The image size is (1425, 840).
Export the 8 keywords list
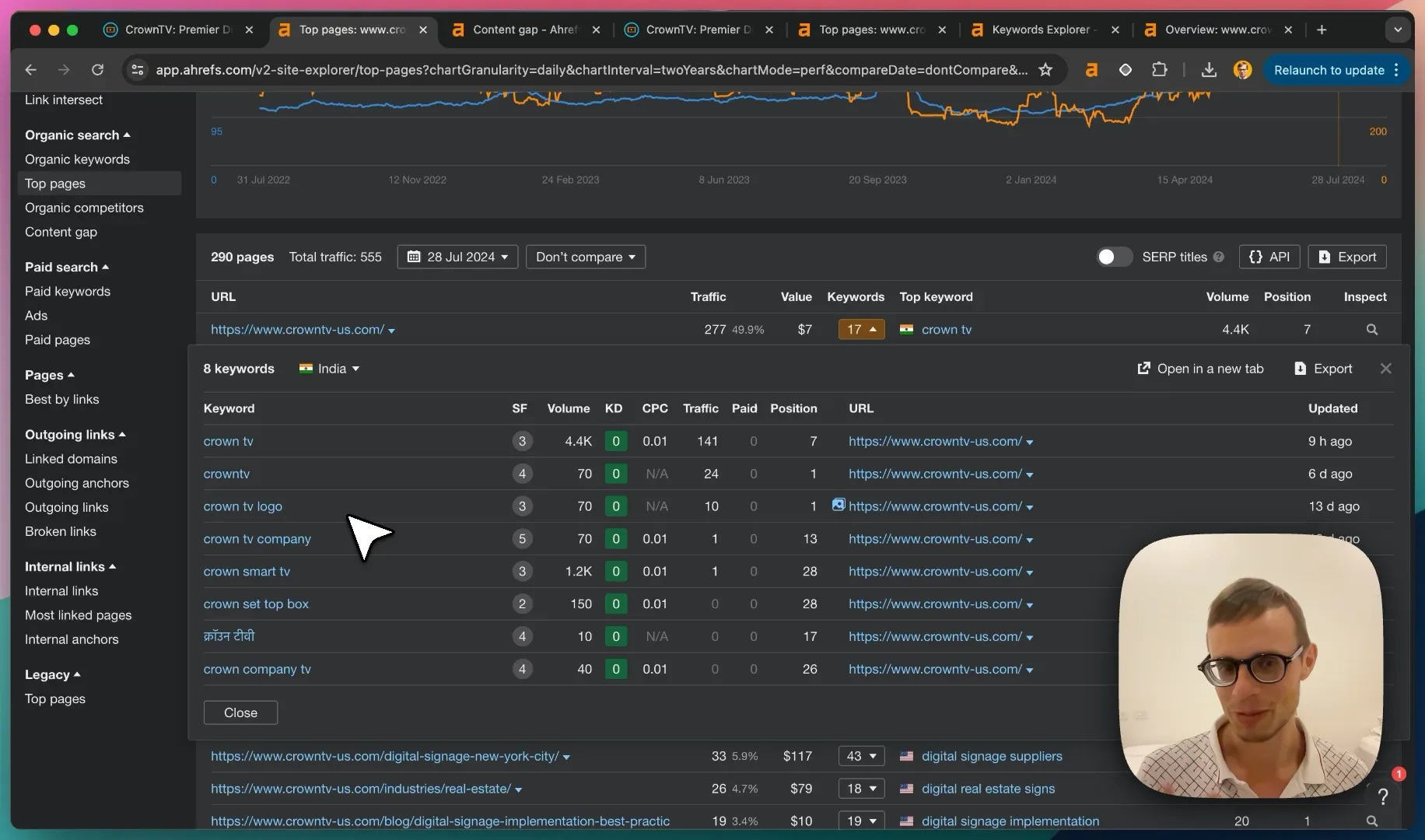click(x=1323, y=369)
